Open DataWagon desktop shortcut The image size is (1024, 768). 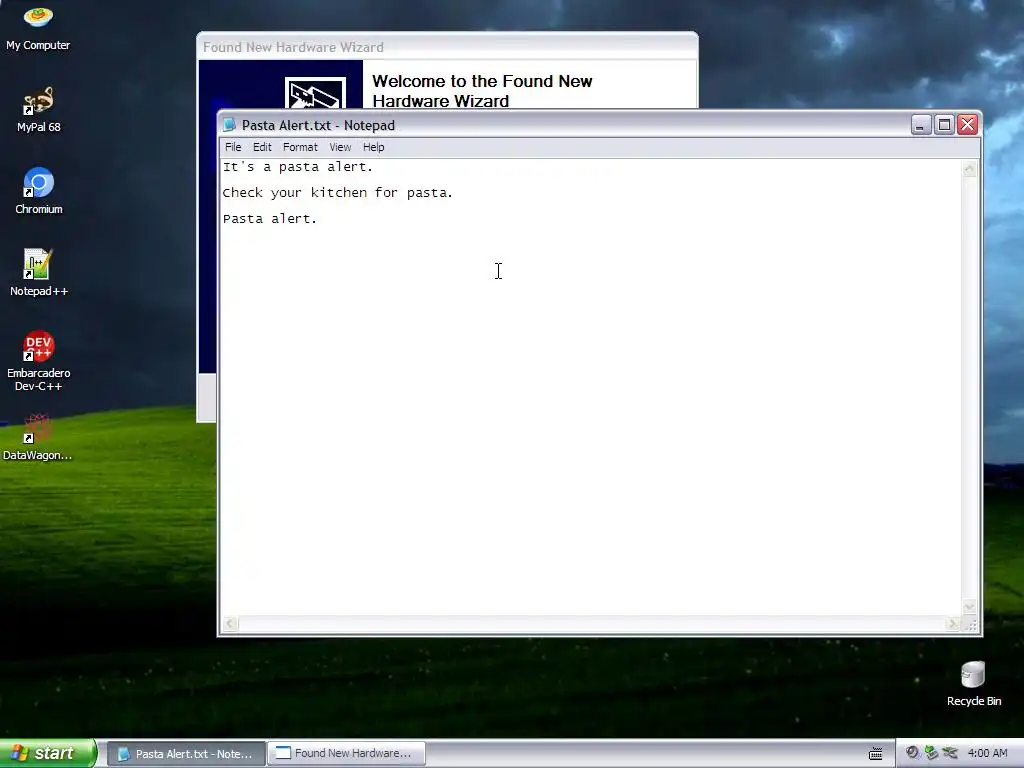(37, 438)
